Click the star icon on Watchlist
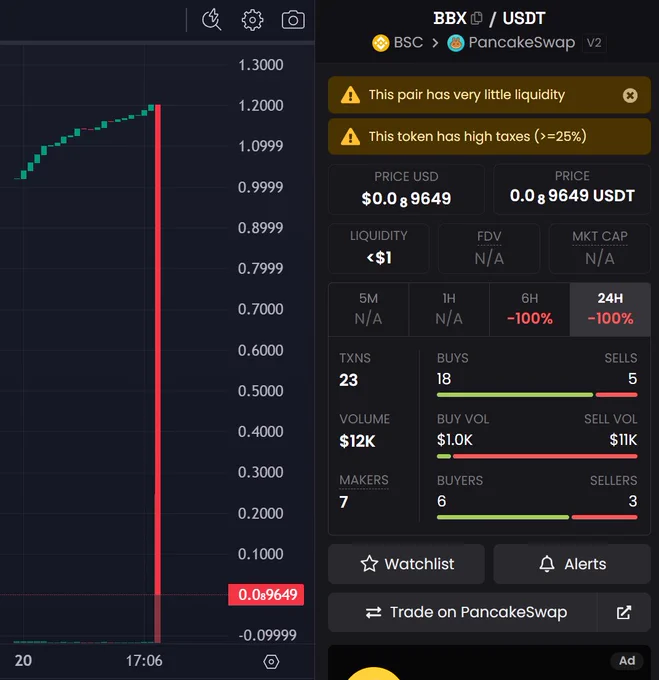The width and height of the screenshot is (659, 680). pos(369,564)
